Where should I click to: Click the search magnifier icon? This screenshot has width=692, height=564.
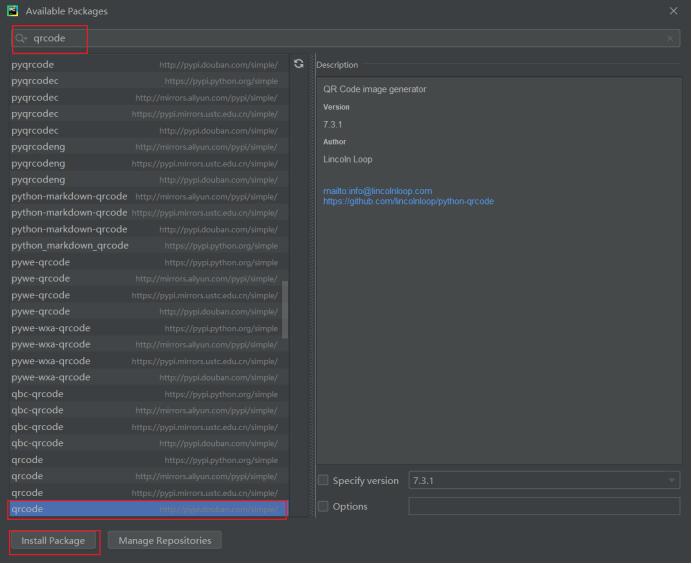(21, 39)
